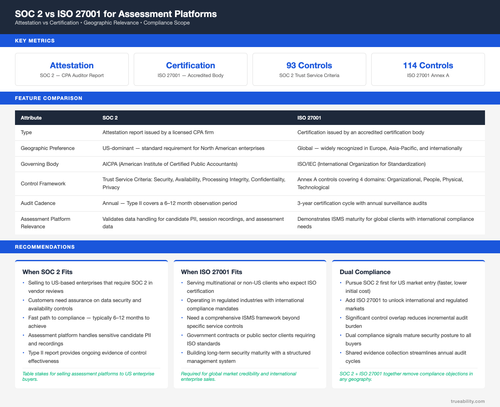Click 'Attestation report issued by a licensed CPA firm'
500x407 pixels.
click(158, 132)
